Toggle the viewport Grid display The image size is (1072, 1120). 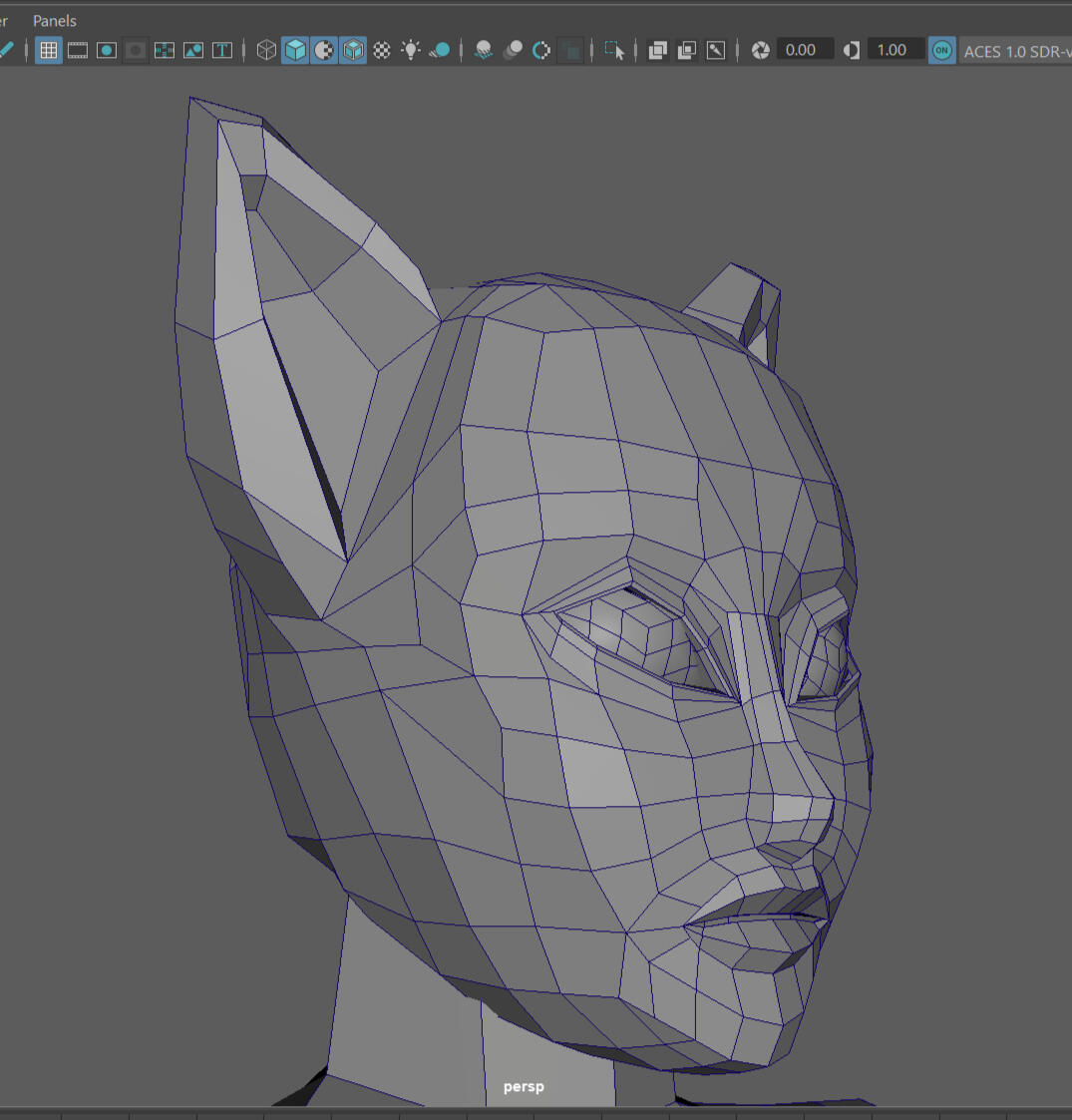pyautogui.click(x=48, y=50)
